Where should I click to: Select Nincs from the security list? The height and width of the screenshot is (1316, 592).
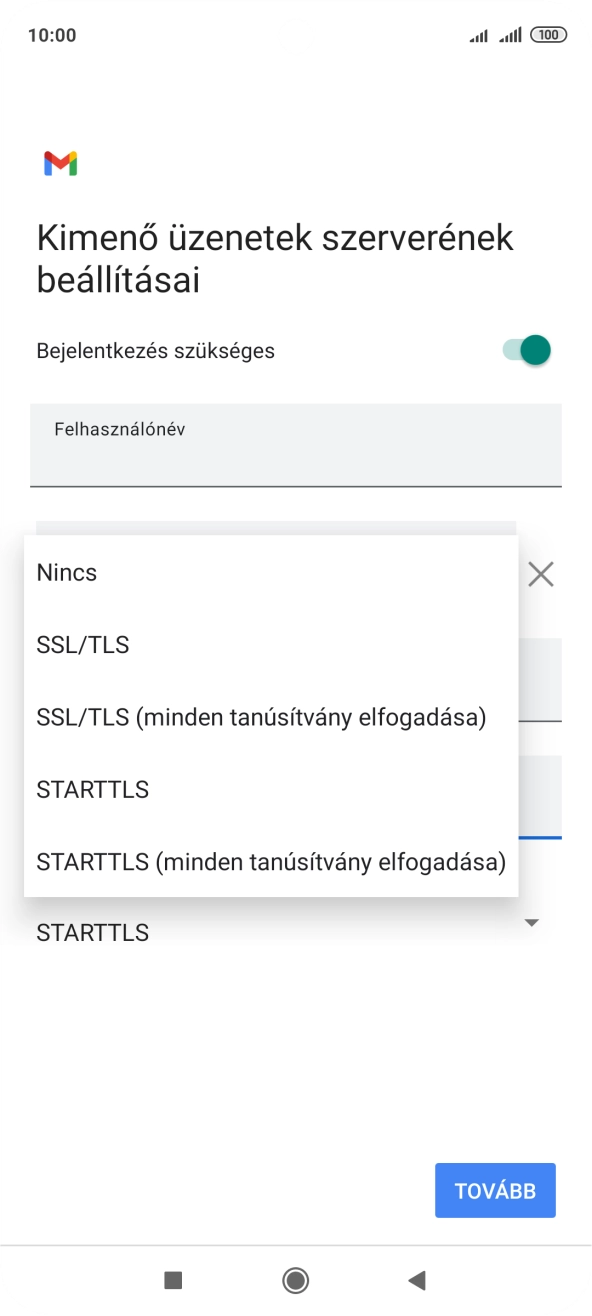[x=66, y=572]
